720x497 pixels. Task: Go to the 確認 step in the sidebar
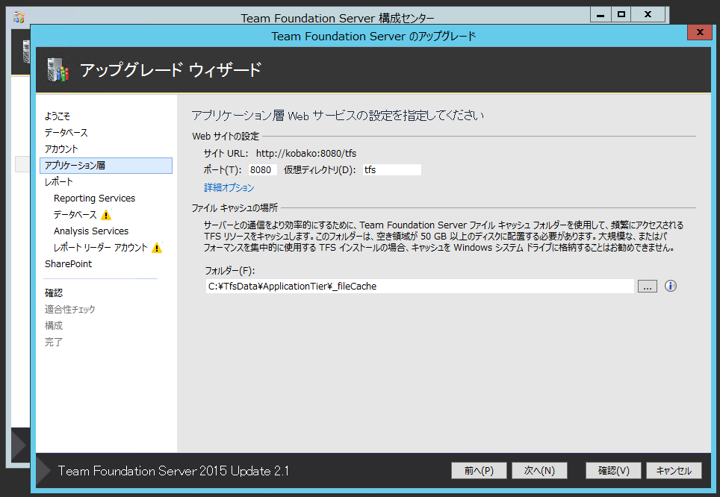pyautogui.click(x=54, y=293)
